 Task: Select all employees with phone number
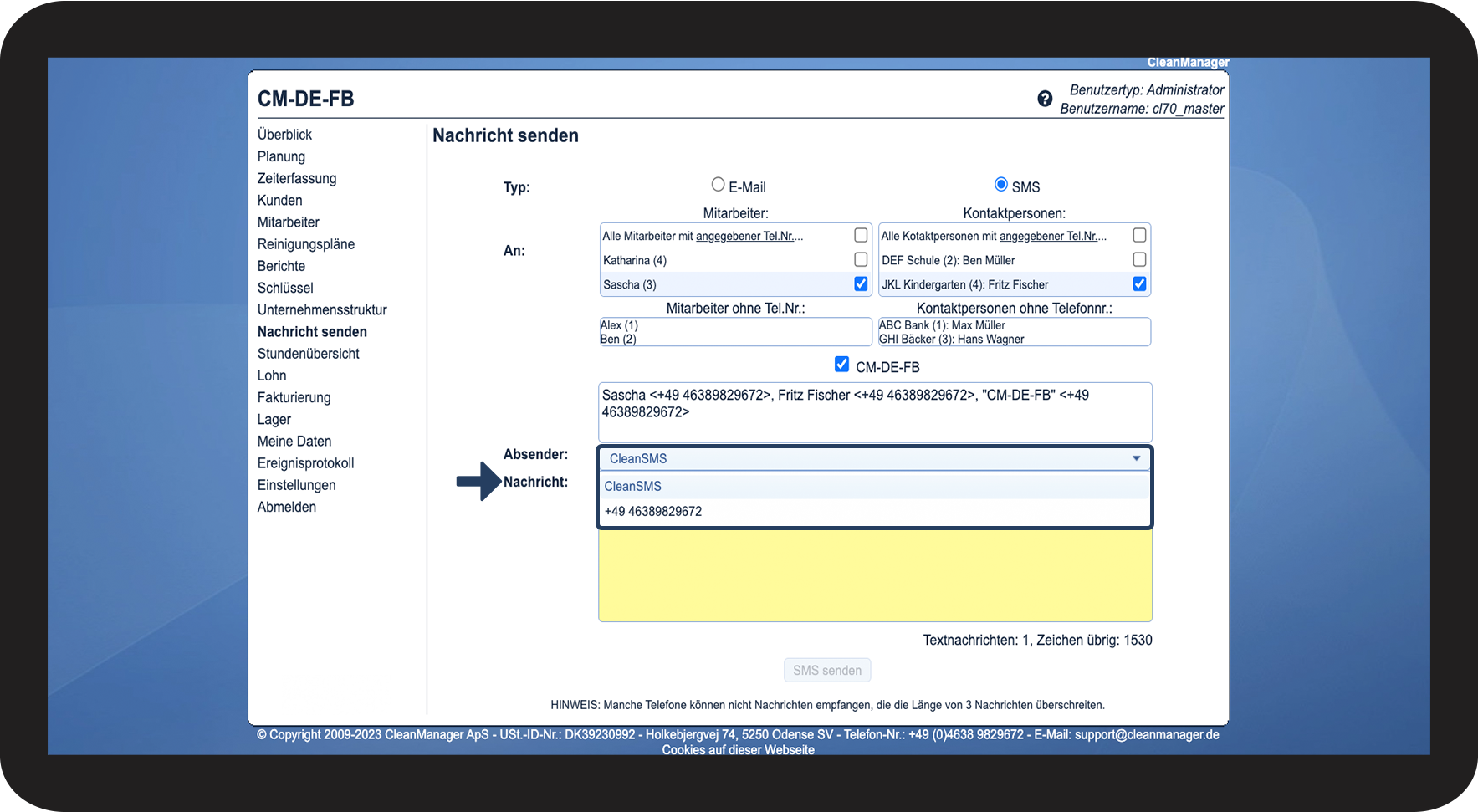click(860, 235)
